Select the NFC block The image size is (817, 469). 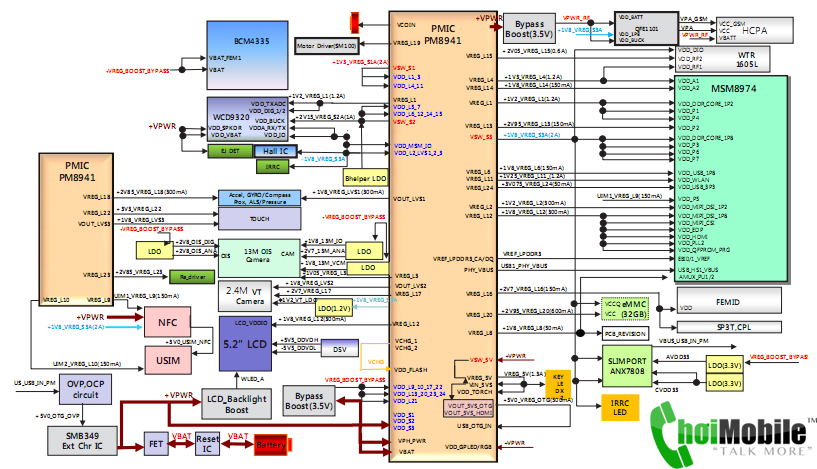(x=167, y=322)
